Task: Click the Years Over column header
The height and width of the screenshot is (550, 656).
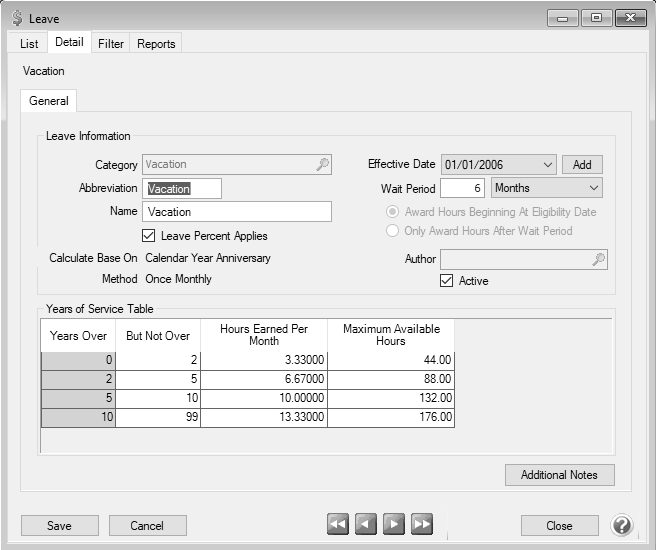Action: click(x=78, y=335)
